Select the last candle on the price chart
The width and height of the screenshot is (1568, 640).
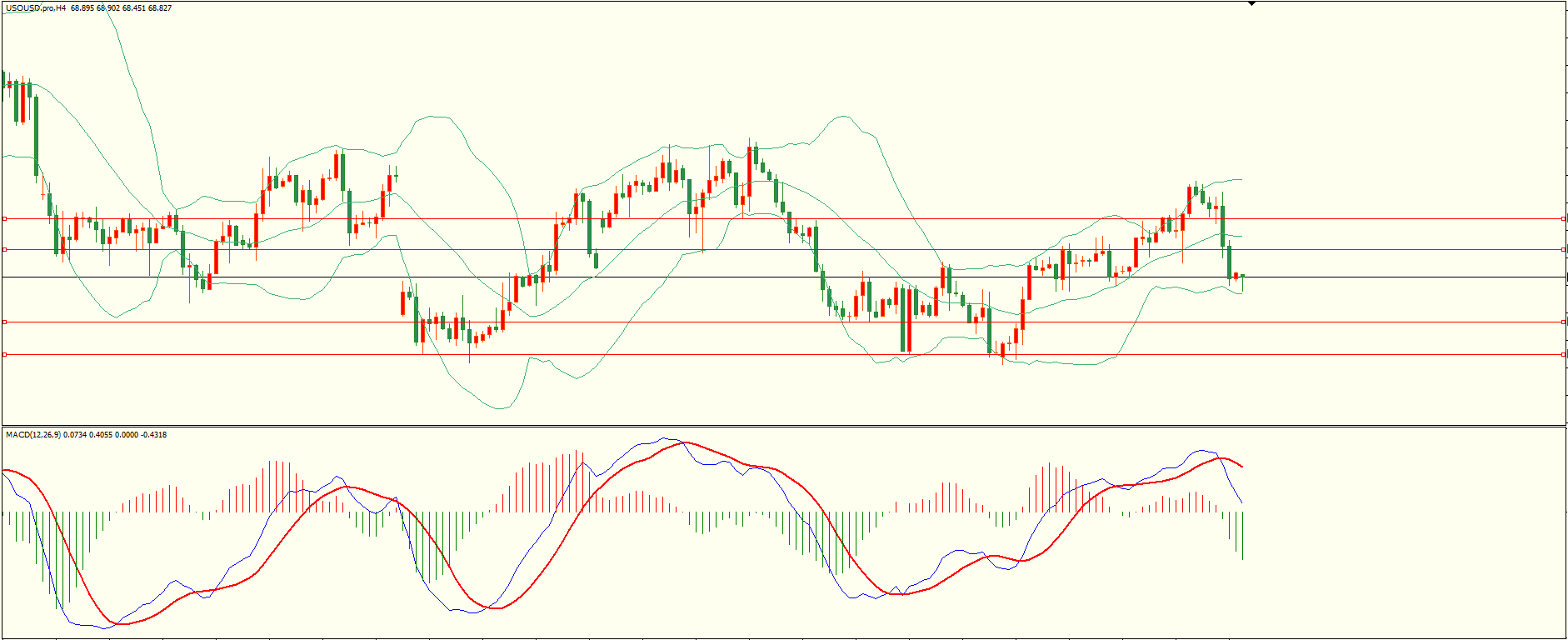(x=1242, y=277)
